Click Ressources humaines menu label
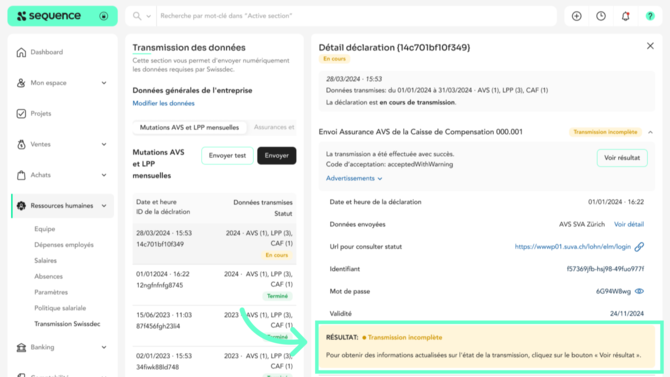This screenshot has height=377, width=670. (62, 206)
